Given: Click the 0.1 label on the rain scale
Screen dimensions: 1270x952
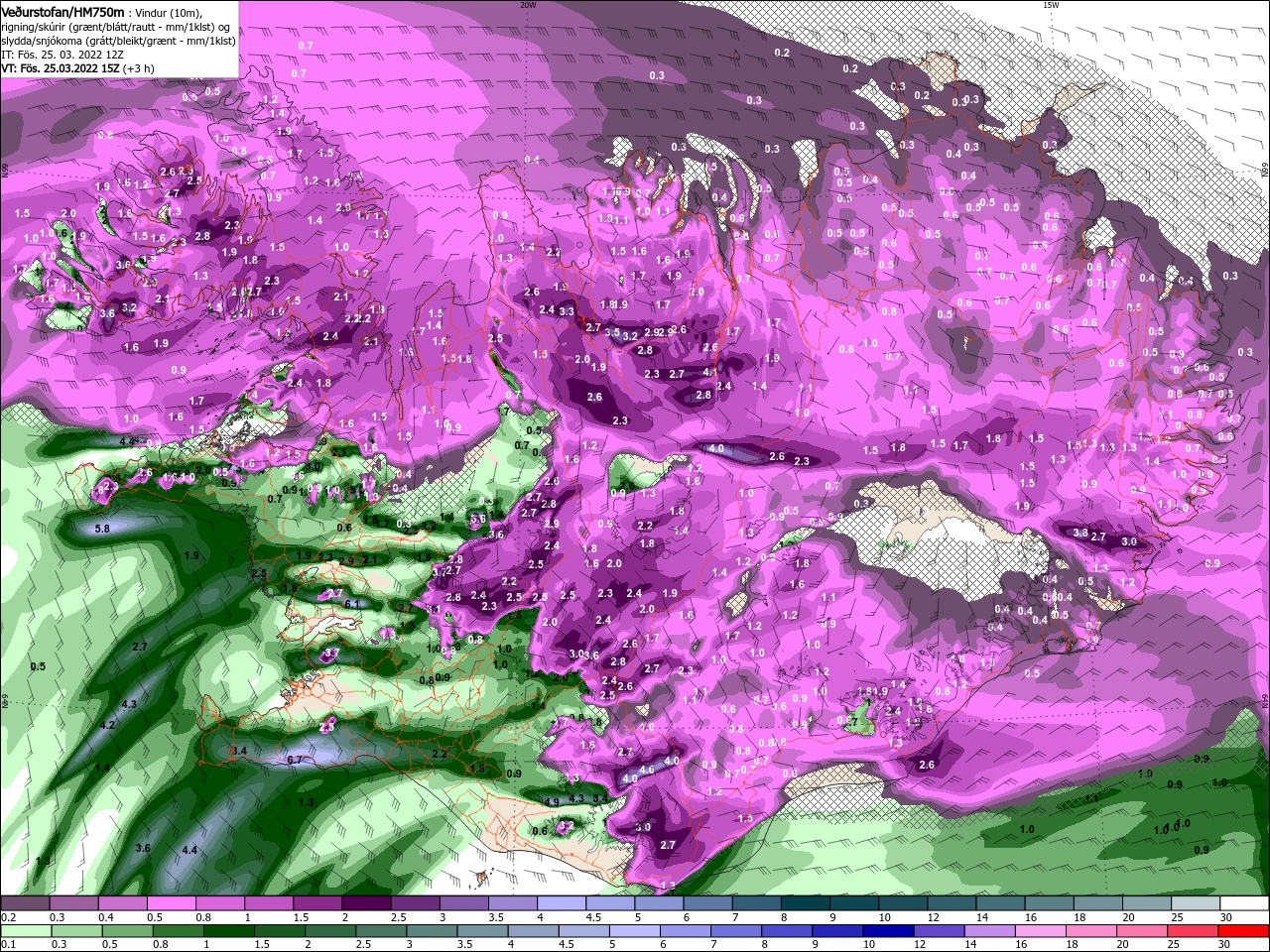Looking at the screenshot, I should point(8,945).
